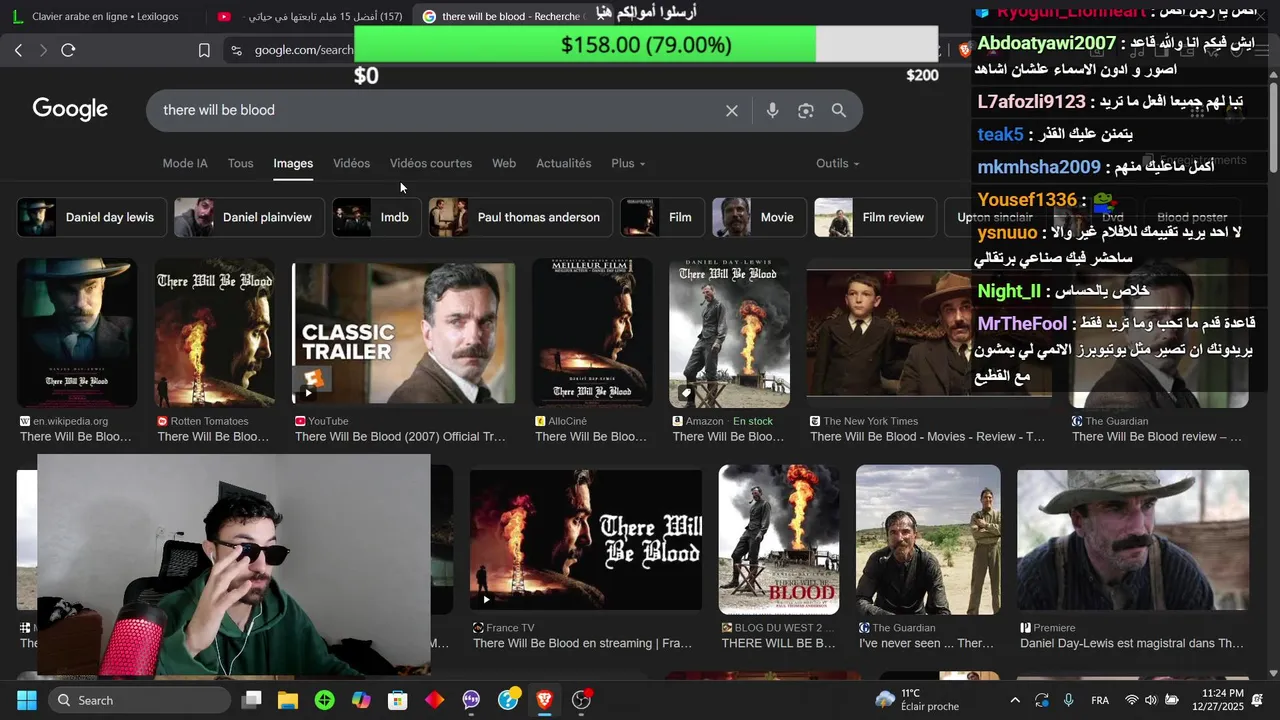The image size is (1280, 720).
Task: Open the Outils dropdown
Action: [x=838, y=163]
